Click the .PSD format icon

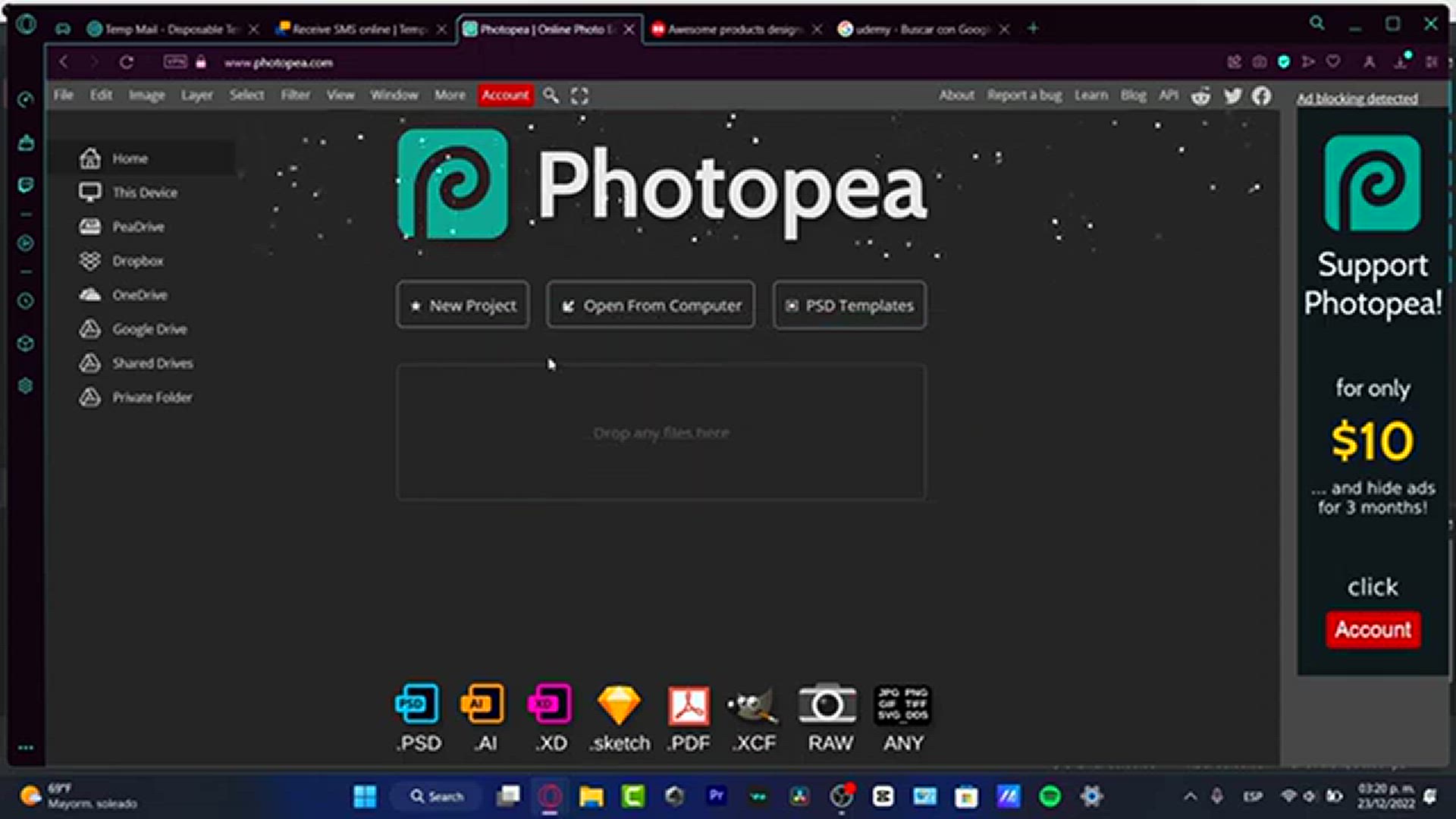point(418,718)
